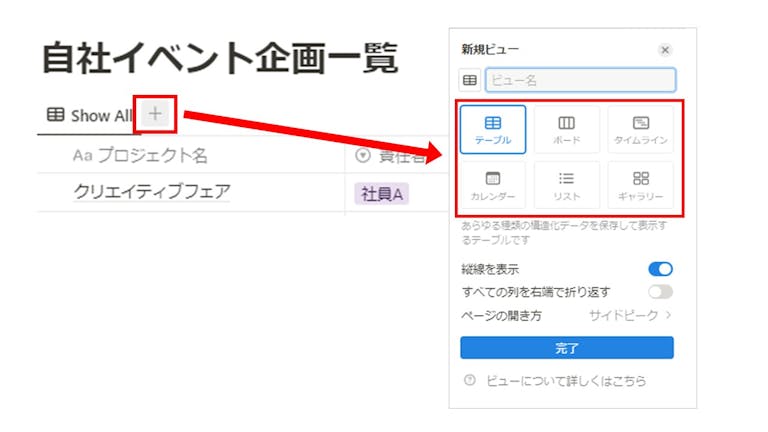Choose the タイムライン view type
This screenshot has height=432, width=768.
(x=641, y=130)
